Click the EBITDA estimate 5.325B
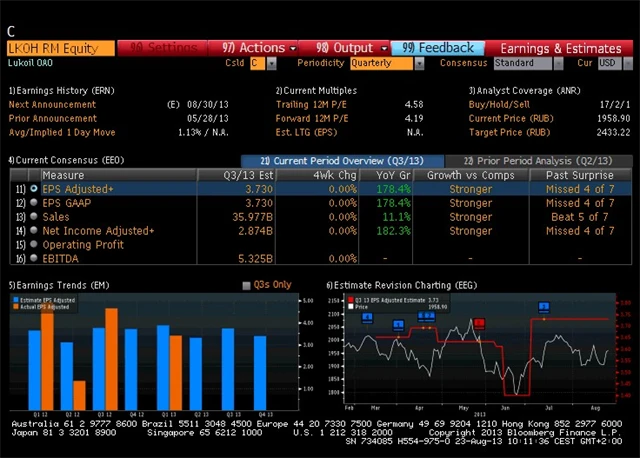Screen dimensions: 640x458 click(x=256, y=258)
